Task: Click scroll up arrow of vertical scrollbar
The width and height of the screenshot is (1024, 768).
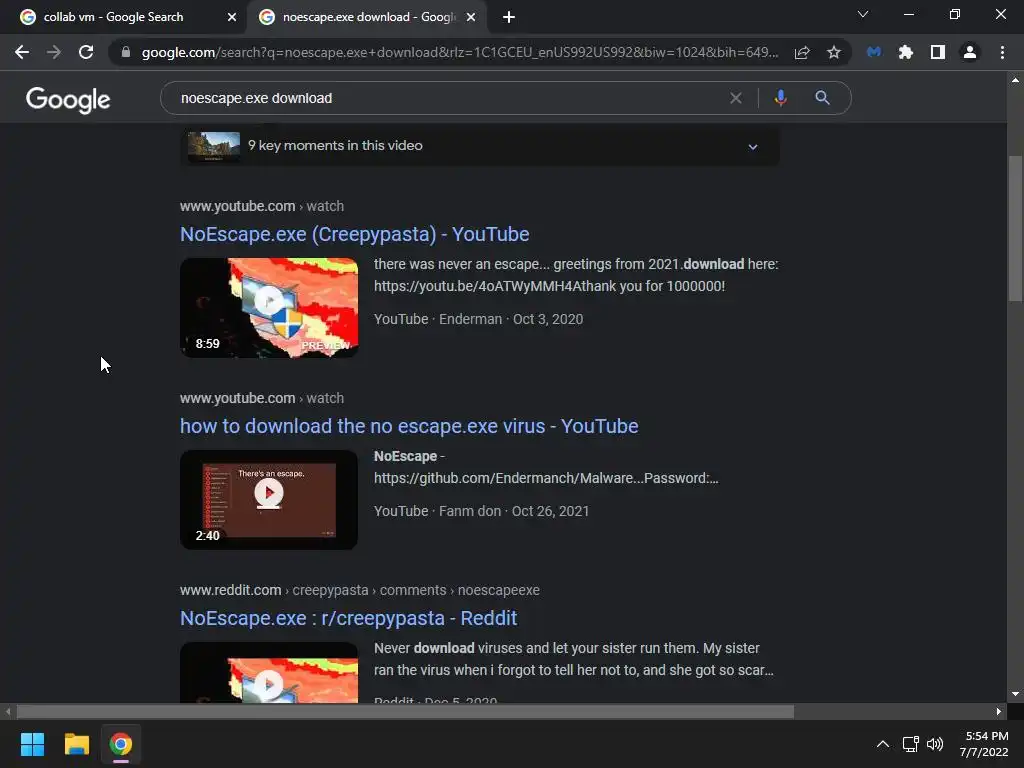Action: pyautogui.click(x=1015, y=80)
